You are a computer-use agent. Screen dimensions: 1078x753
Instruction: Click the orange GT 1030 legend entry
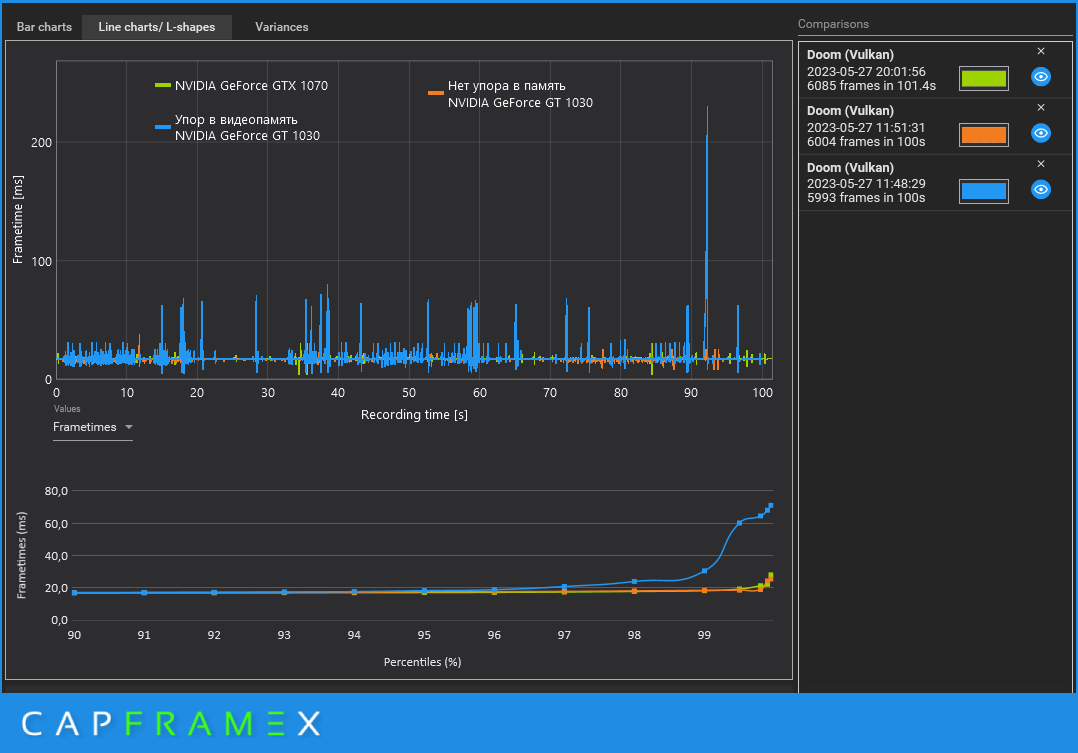(x=510, y=94)
